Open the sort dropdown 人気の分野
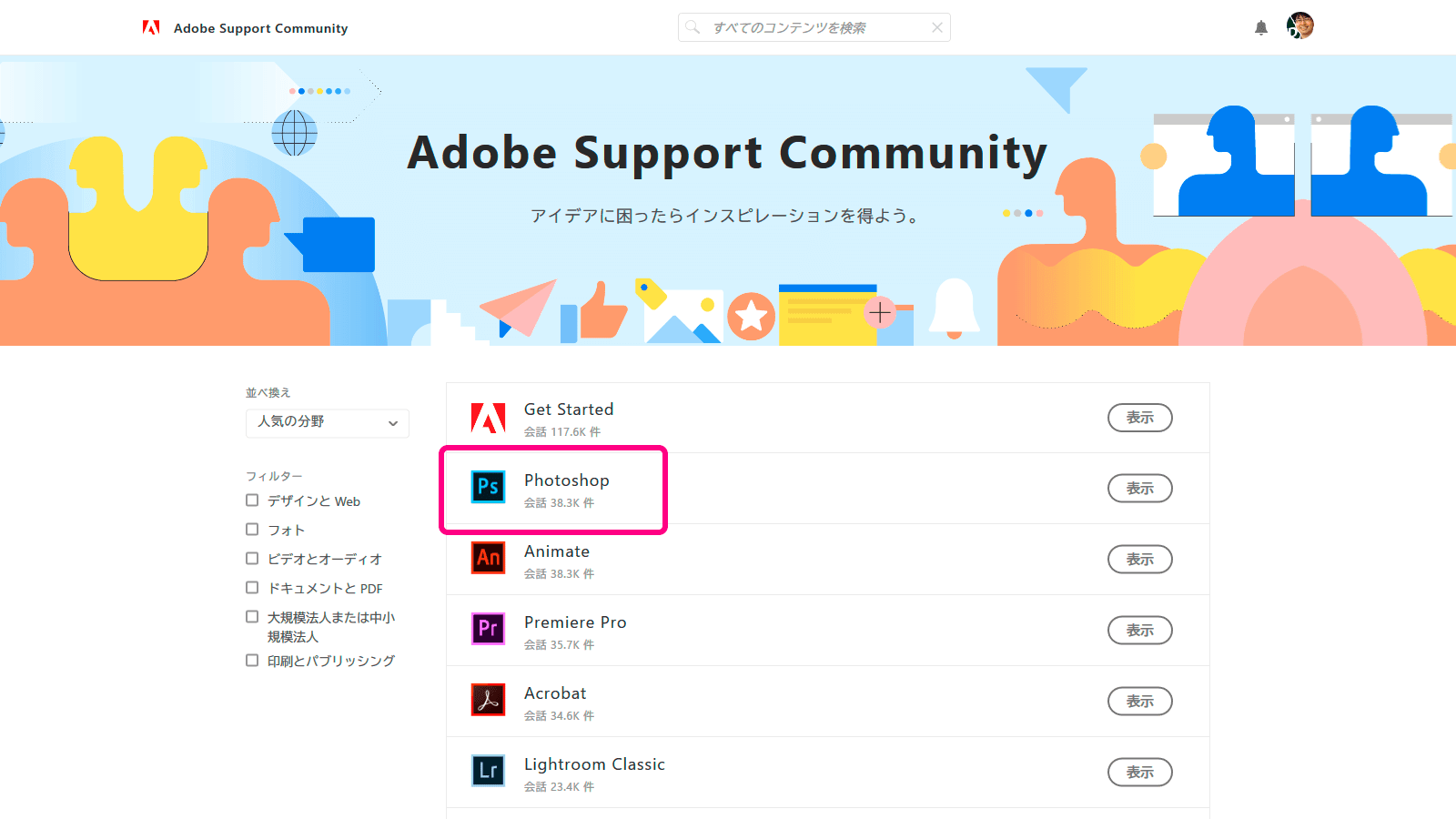Image resolution: width=1456 pixels, height=819 pixels. coord(328,422)
